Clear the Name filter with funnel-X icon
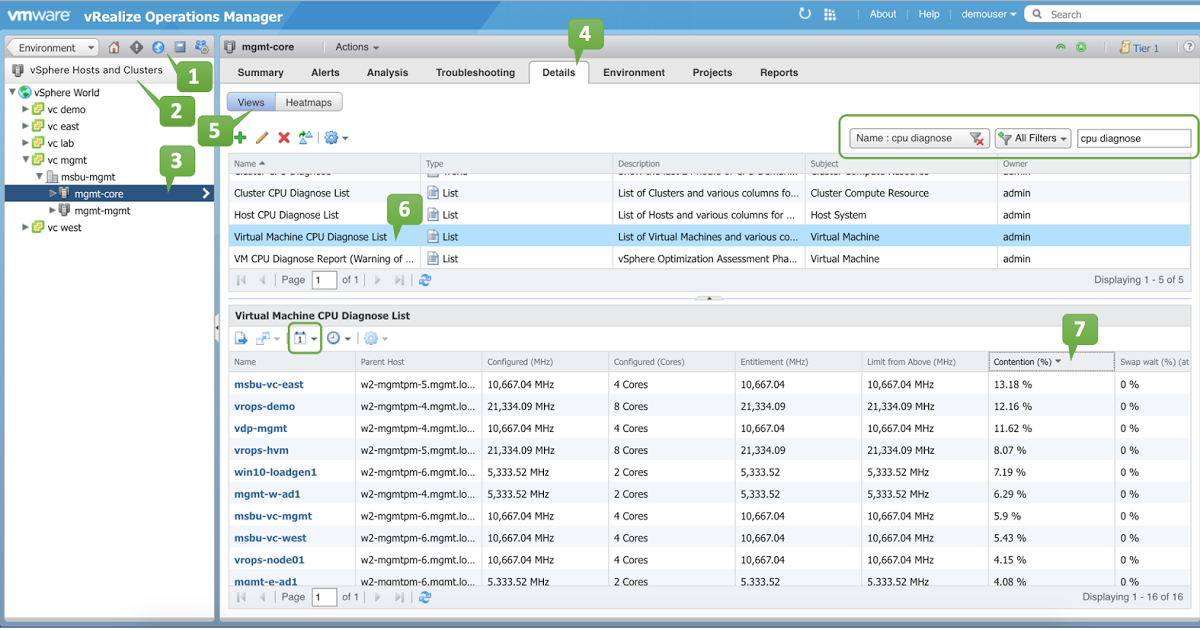 [x=976, y=139]
